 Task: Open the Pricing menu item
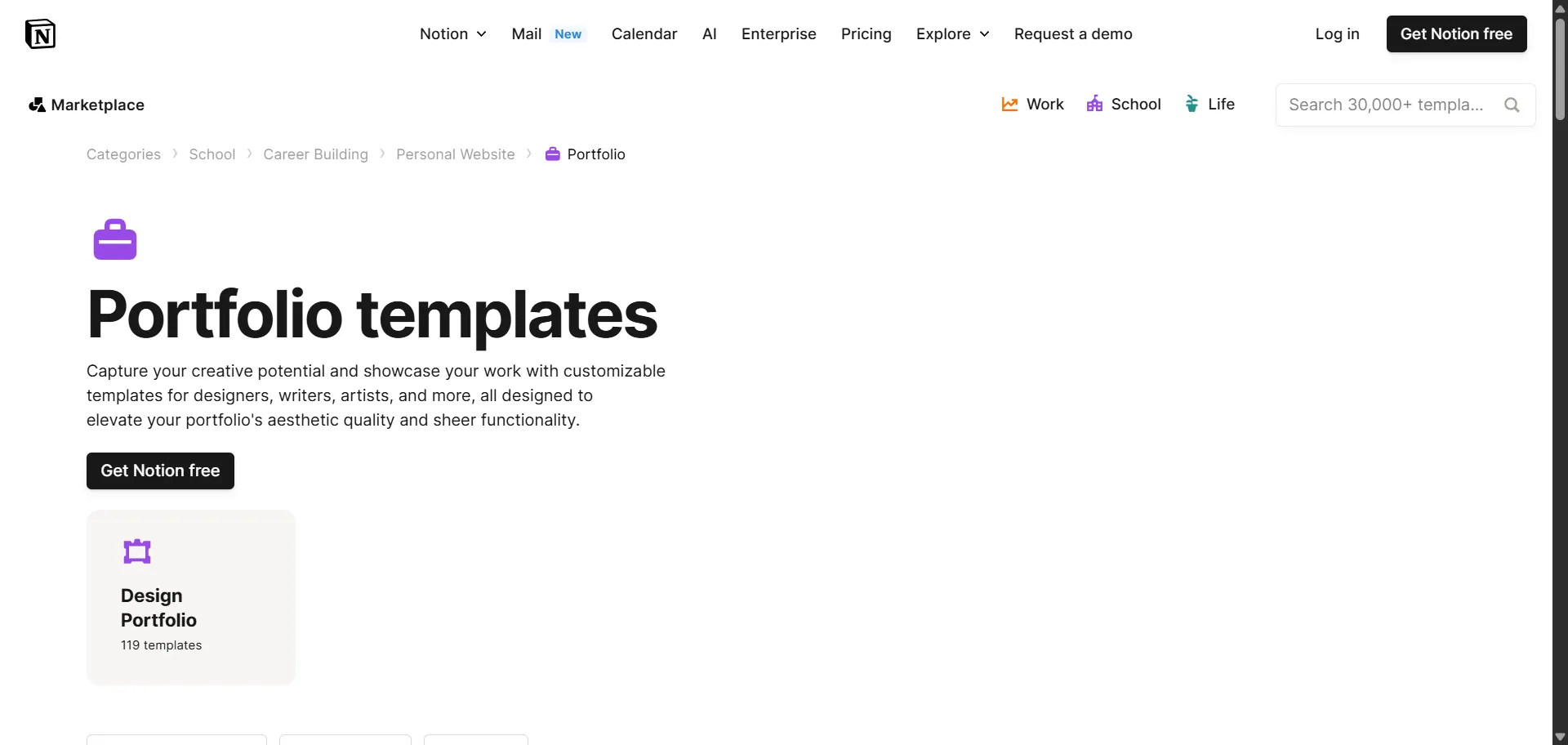(866, 33)
